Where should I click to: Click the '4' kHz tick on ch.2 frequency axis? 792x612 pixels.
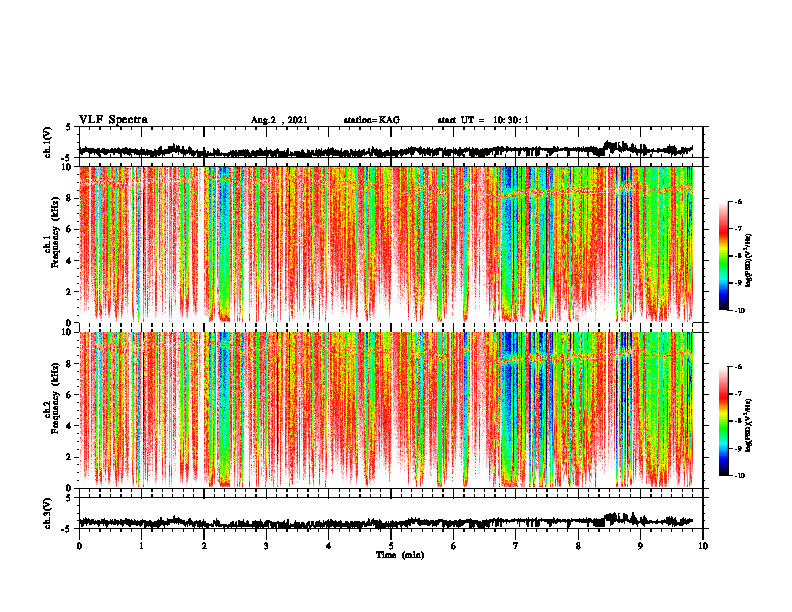click(69, 426)
